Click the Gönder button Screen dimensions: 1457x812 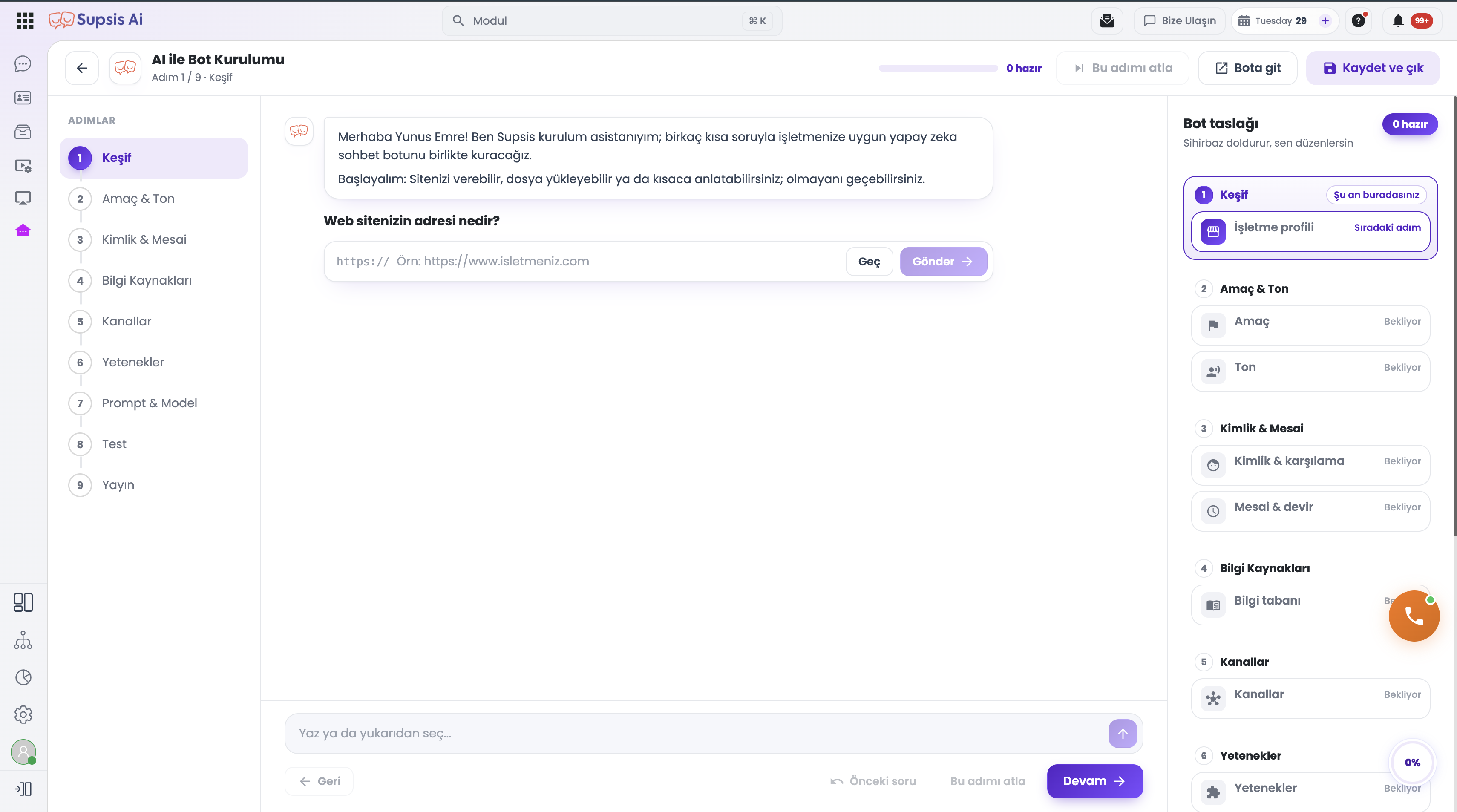point(944,262)
